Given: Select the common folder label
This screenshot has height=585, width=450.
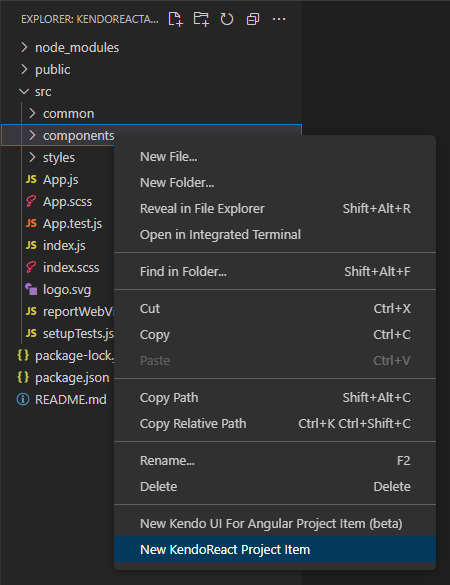Looking at the screenshot, I should (68, 113).
